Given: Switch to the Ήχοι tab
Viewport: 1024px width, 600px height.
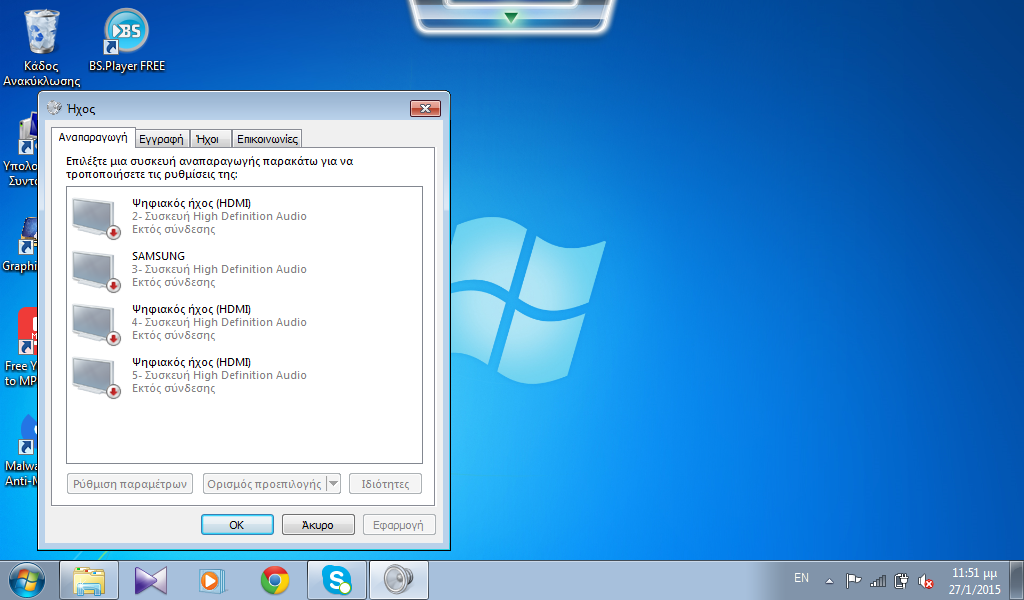Looking at the screenshot, I should (208, 139).
